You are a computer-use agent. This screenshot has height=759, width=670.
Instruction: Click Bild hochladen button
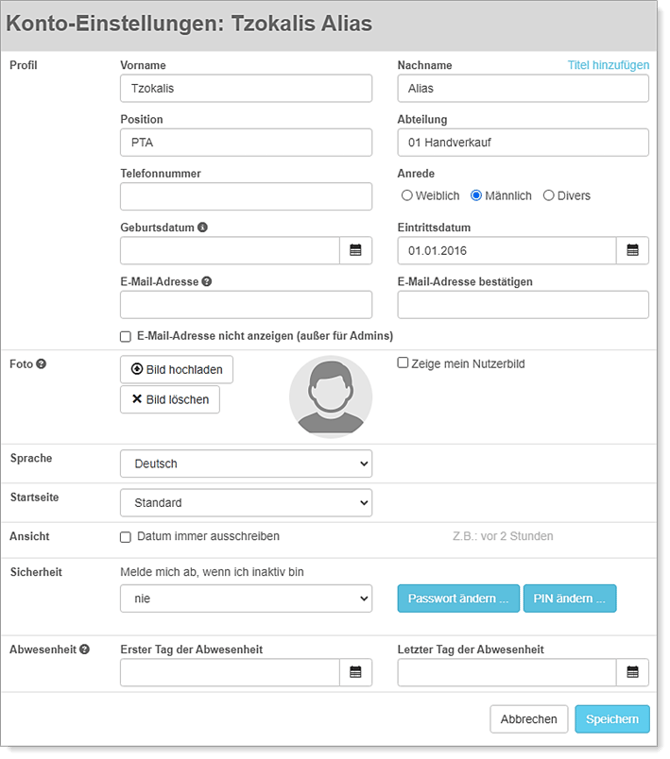pyautogui.click(x=177, y=369)
